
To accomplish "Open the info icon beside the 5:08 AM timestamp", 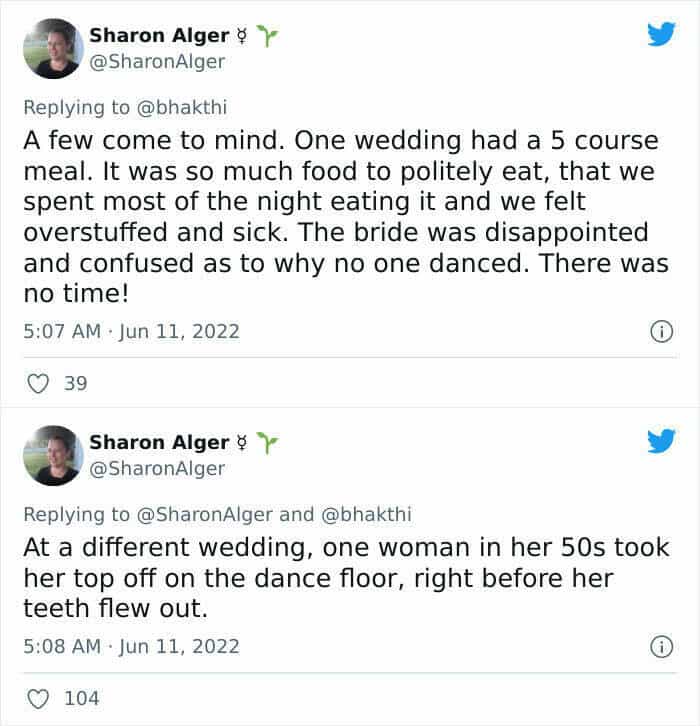I will (x=661, y=647).
